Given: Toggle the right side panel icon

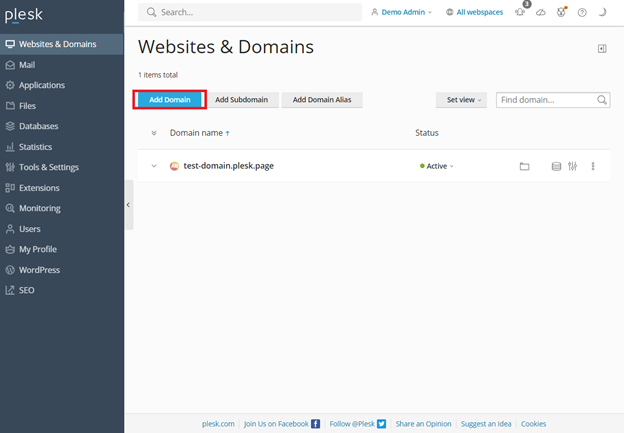Looking at the screenshot, I should pos(602,49).
